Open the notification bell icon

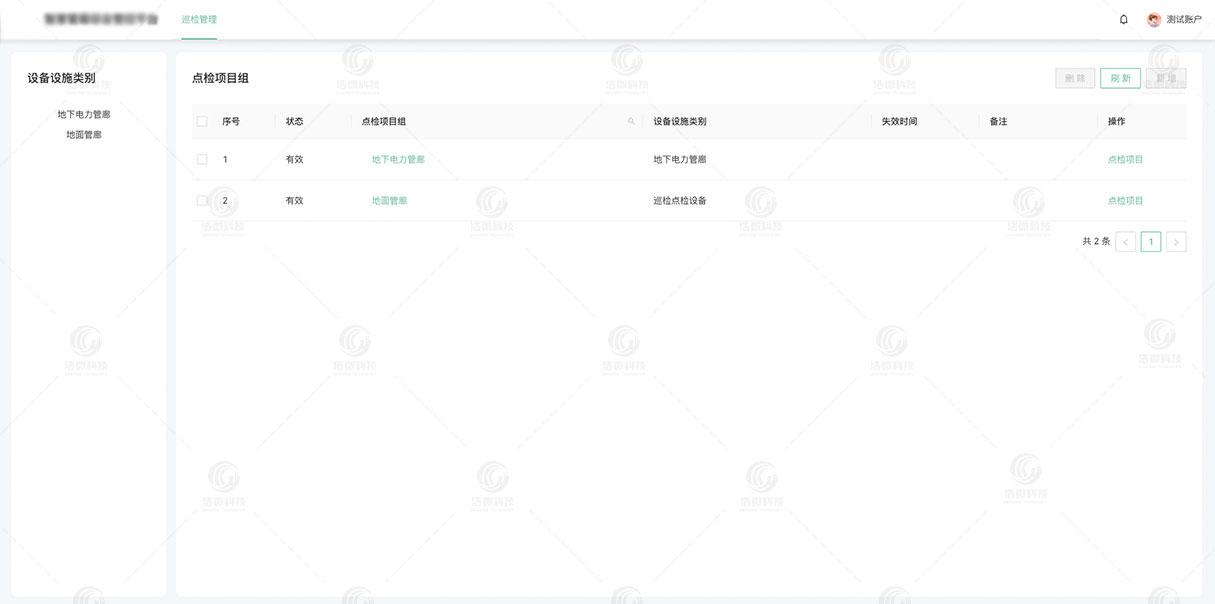pos(1123,18)
